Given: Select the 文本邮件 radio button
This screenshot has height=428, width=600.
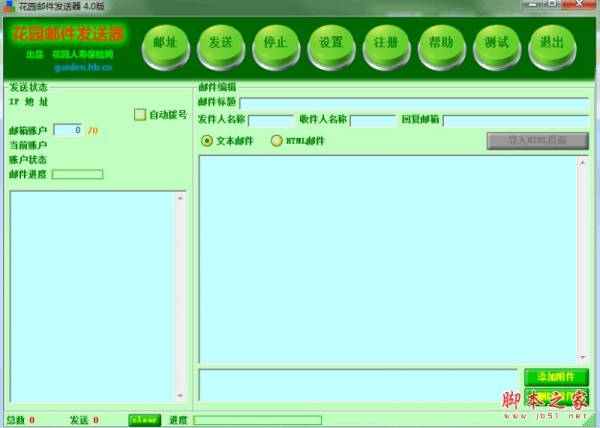Looking at the screenshot, I should coord(207,141).
